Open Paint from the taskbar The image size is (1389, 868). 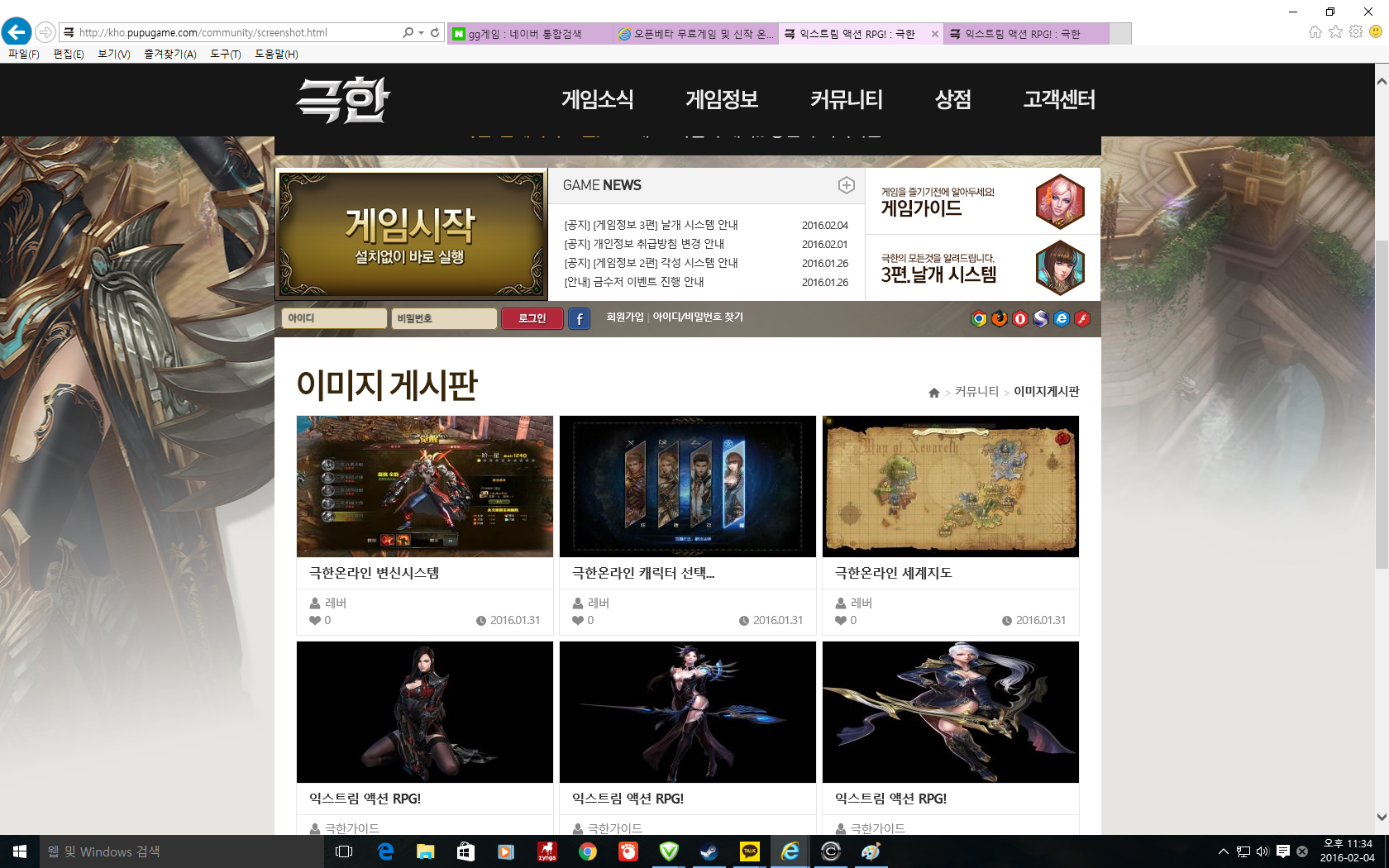(x=871, y=851)
